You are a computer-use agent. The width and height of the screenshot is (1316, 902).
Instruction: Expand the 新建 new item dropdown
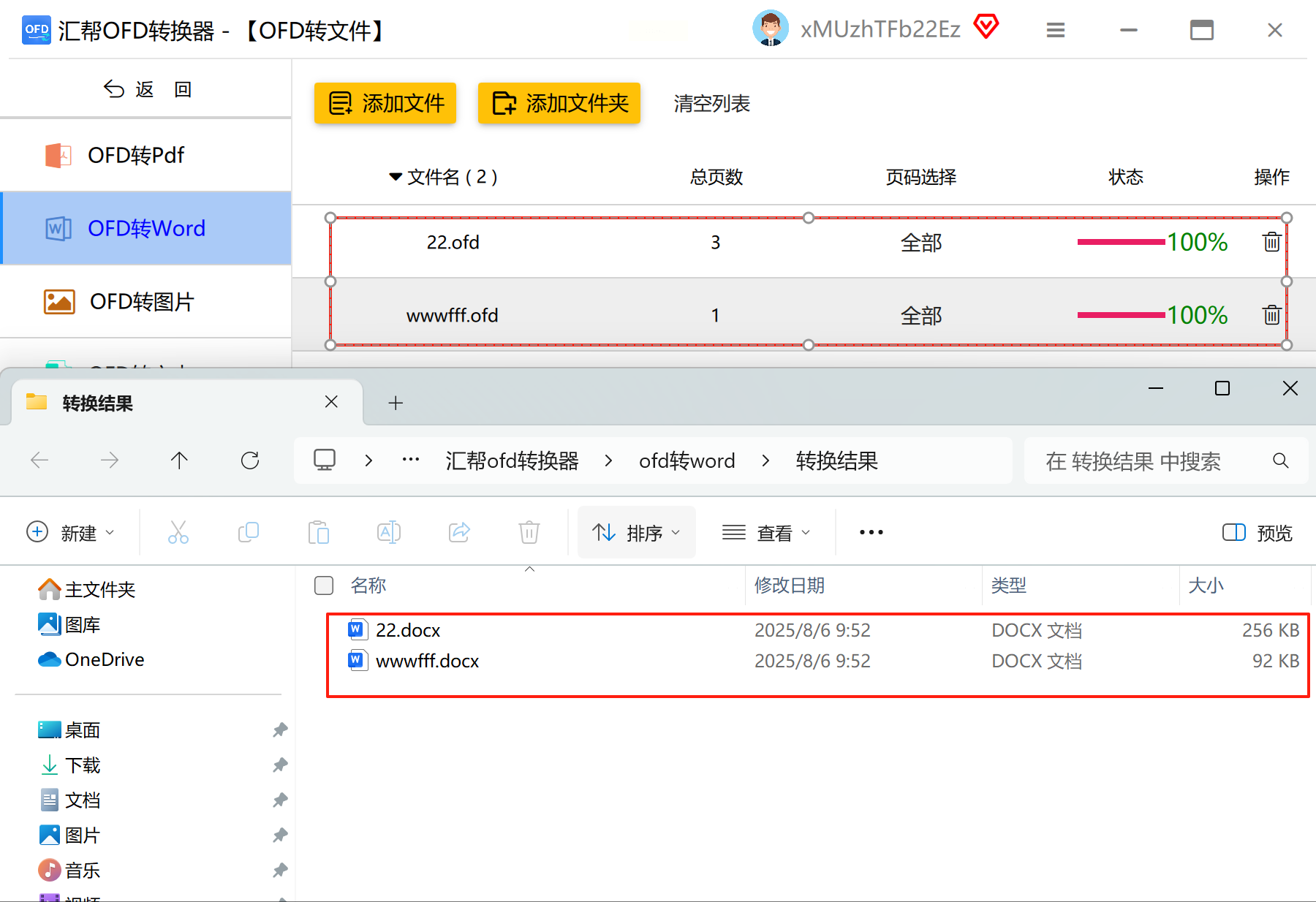tap(70, 533)
